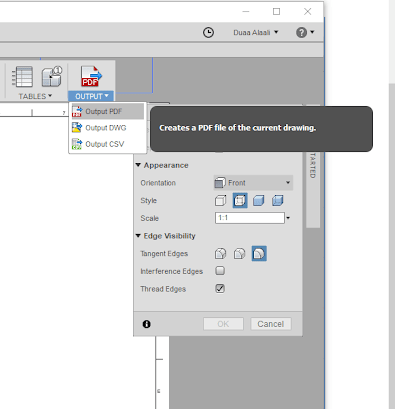Collapse the Appearance section
The width and height of the screenshot is (395, 409).
click(x=138, y=165)
